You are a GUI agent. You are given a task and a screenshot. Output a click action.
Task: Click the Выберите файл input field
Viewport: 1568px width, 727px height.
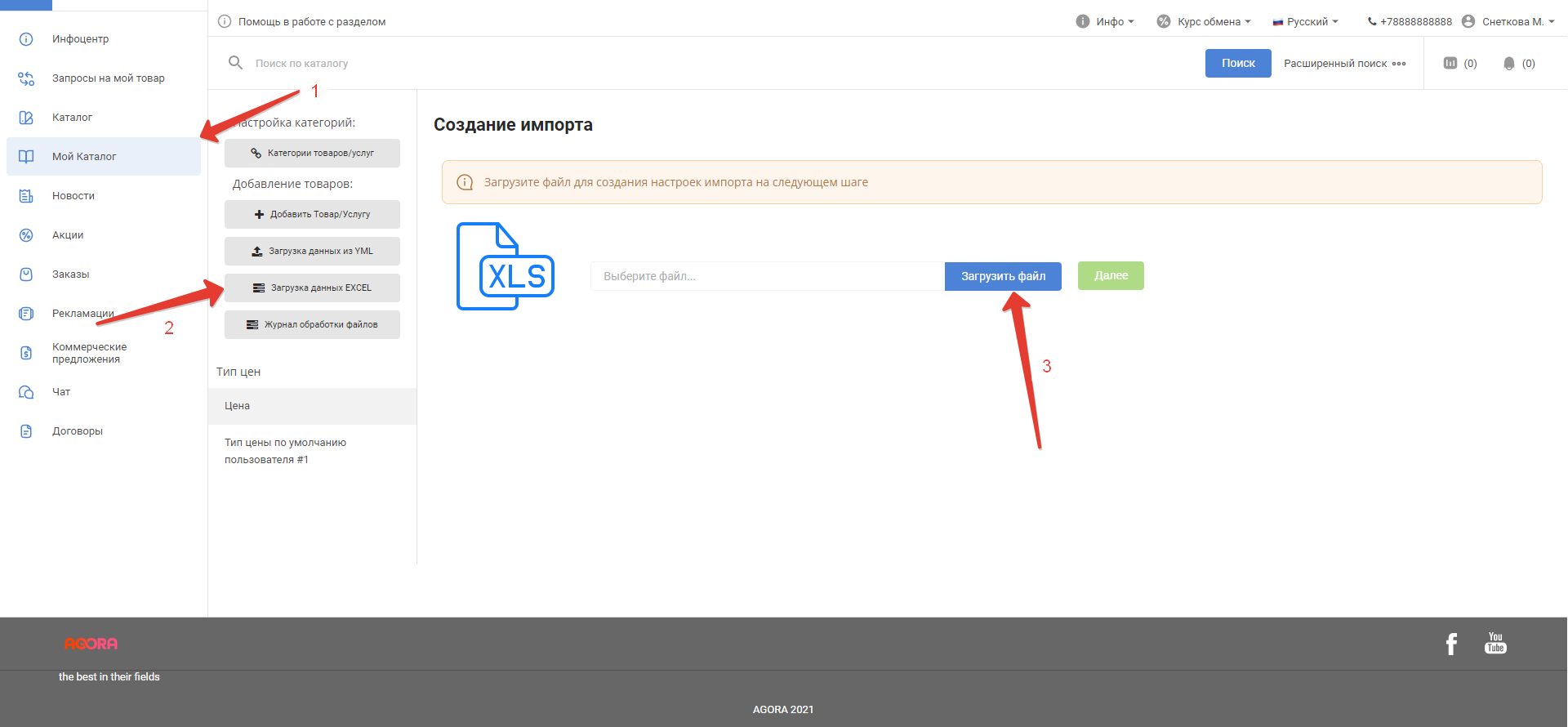click(767, 277)
